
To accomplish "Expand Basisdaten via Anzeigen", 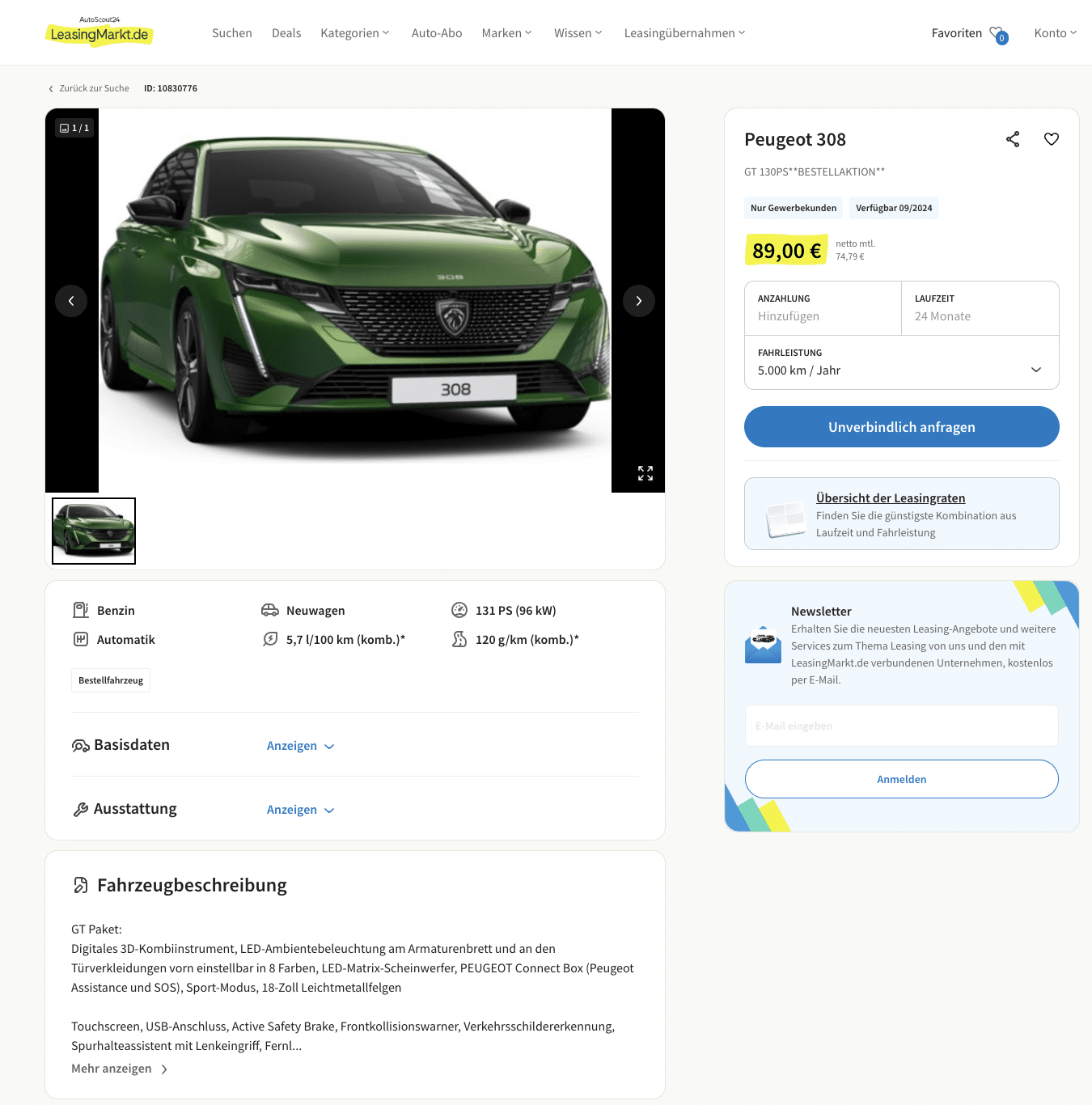I will click(x=300, y=746).
